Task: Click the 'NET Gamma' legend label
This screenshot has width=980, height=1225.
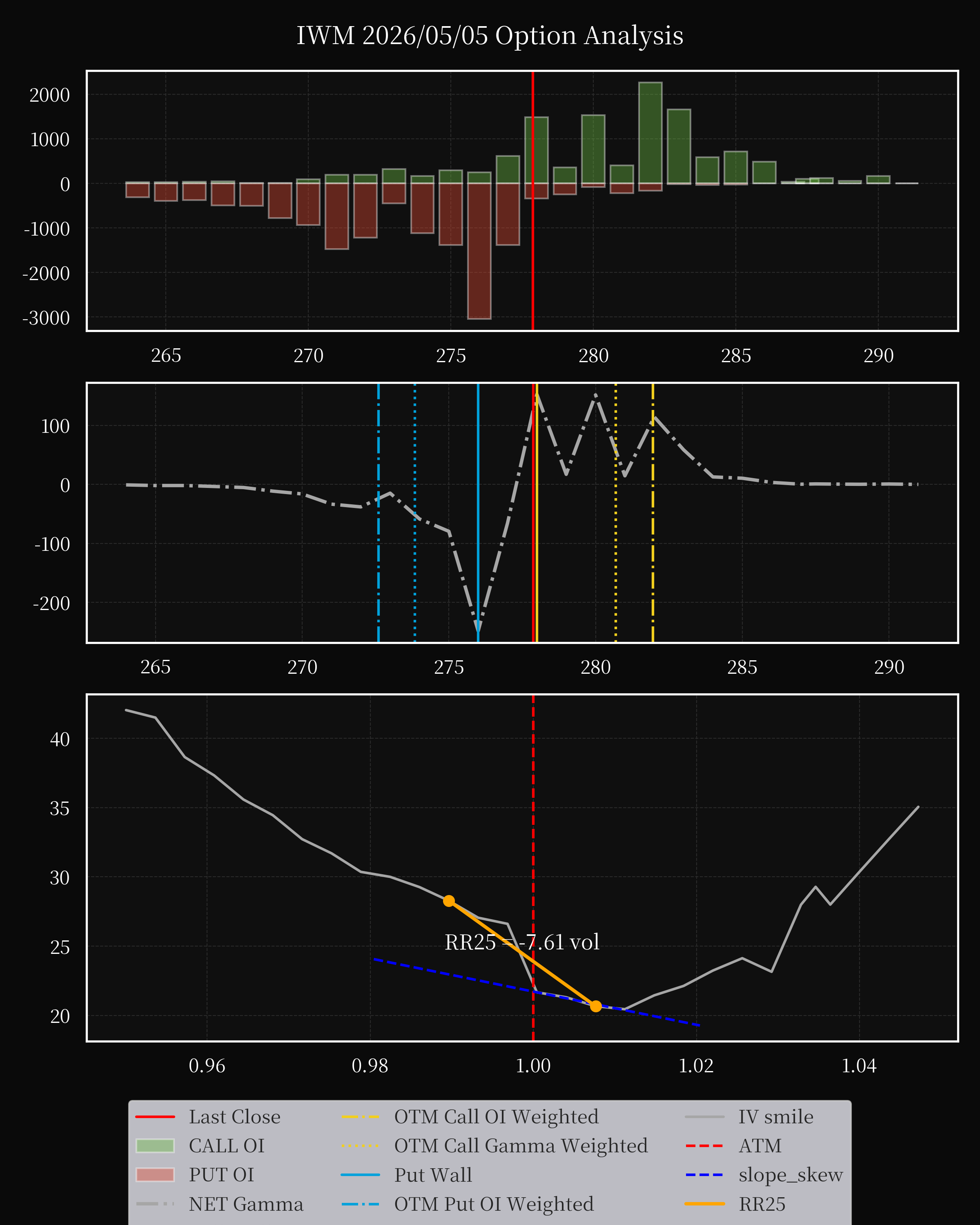Action: [246, 1204]
